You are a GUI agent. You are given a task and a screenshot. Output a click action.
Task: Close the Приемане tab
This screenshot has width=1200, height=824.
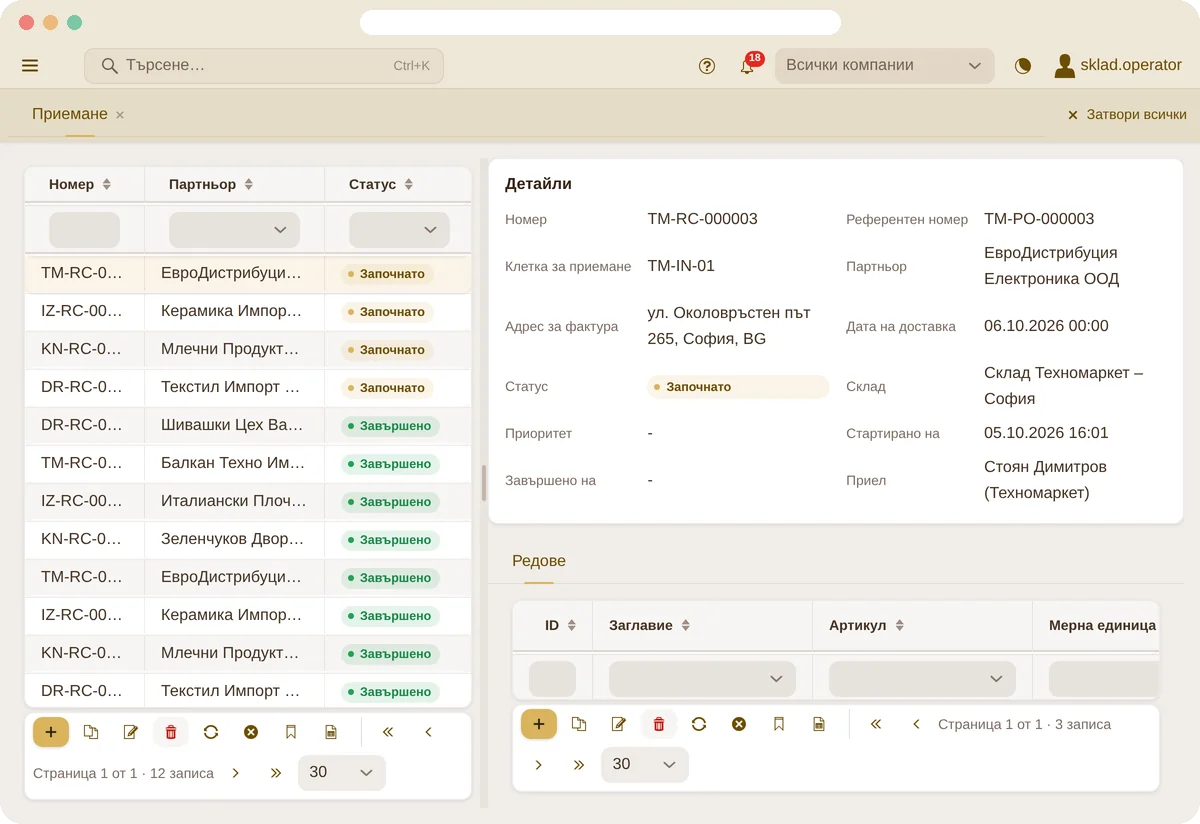[120, 115]
